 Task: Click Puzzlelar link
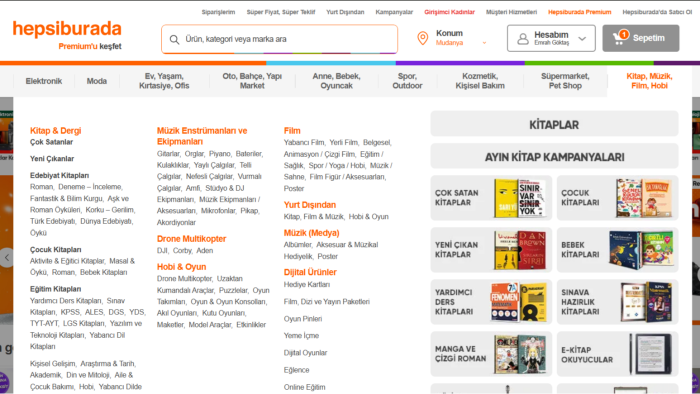[233, 290]
